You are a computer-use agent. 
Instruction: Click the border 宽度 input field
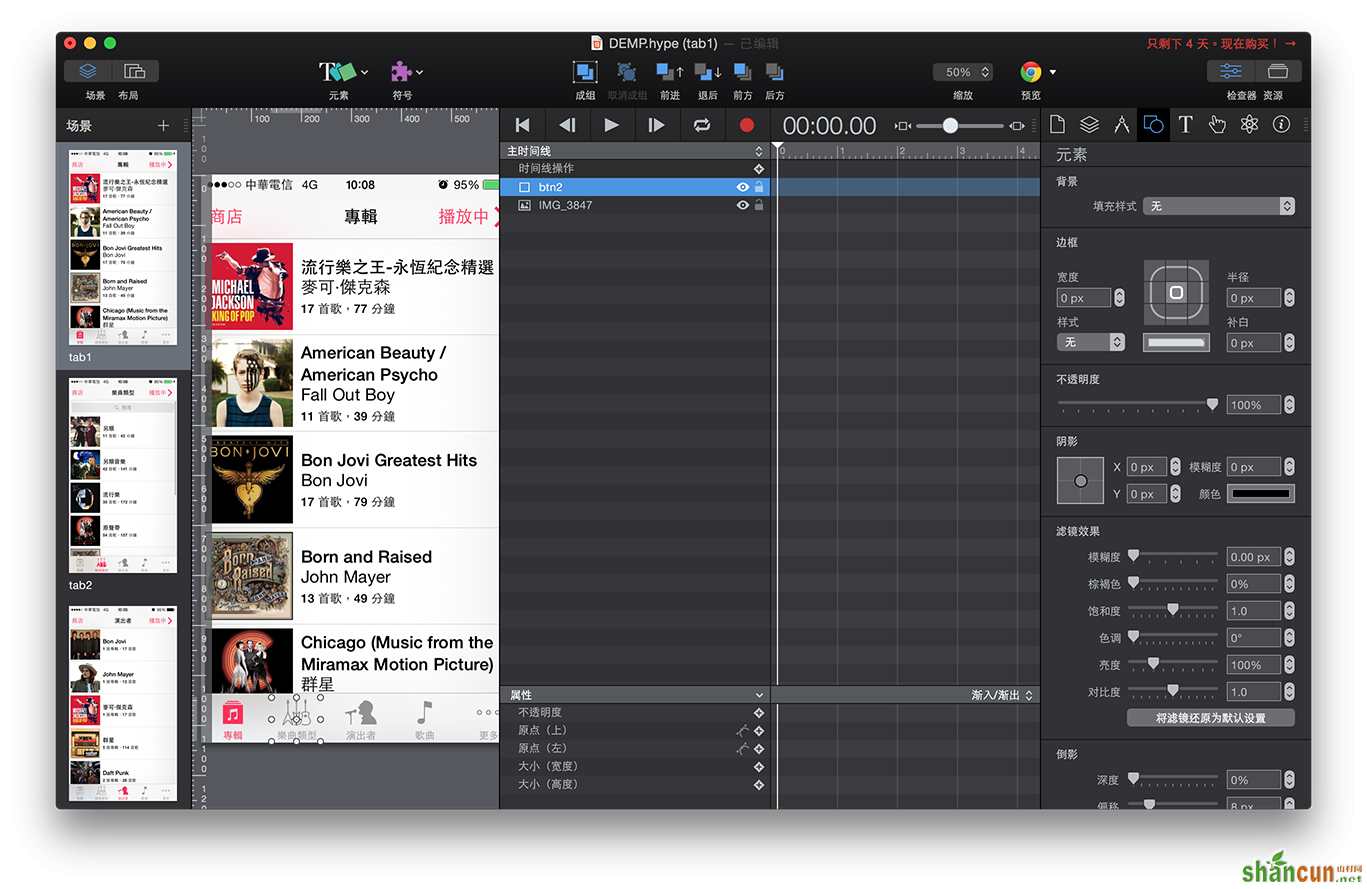tap(1084, 298)
